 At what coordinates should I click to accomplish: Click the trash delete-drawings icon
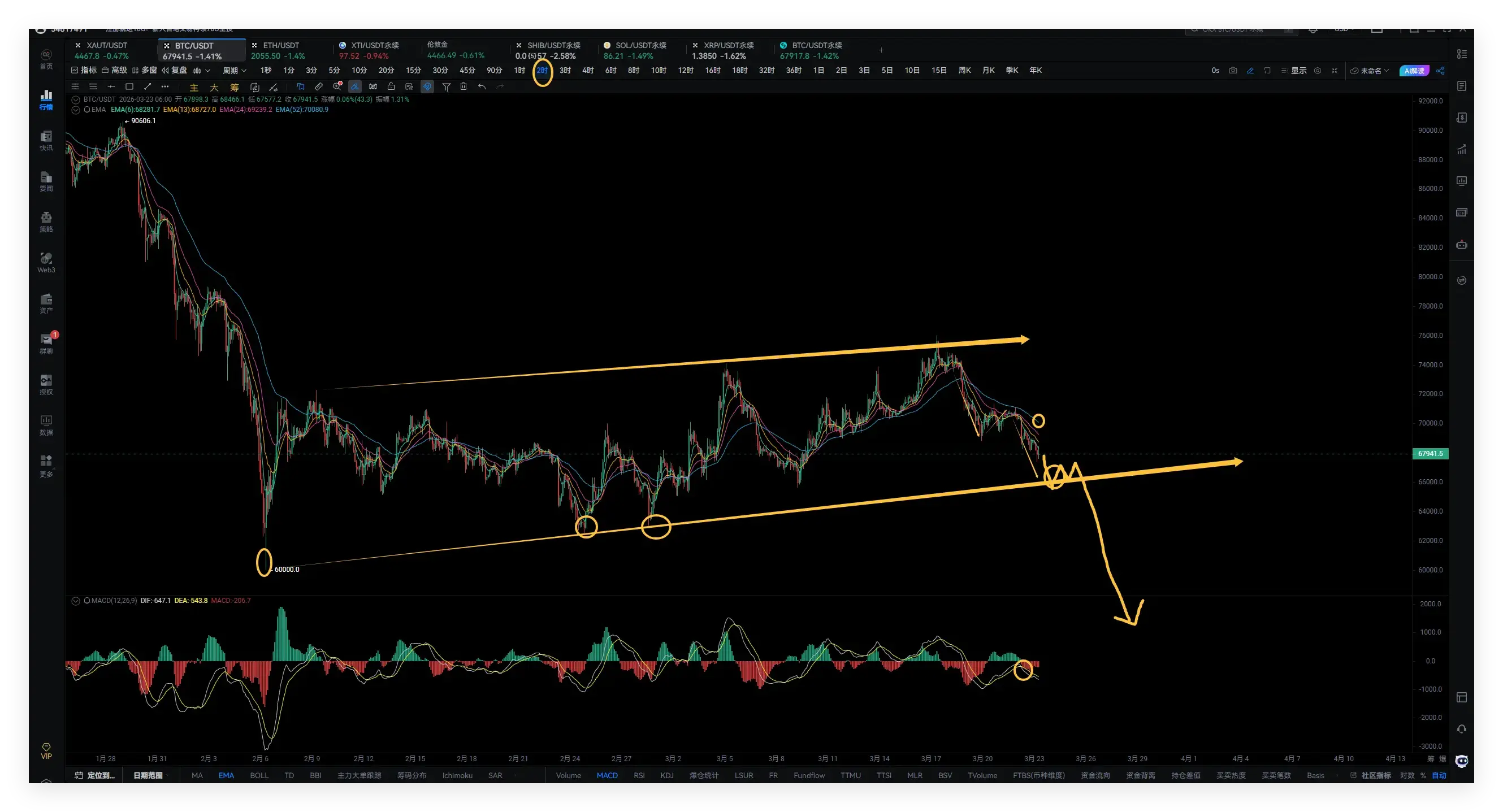[x=464, y=87]
